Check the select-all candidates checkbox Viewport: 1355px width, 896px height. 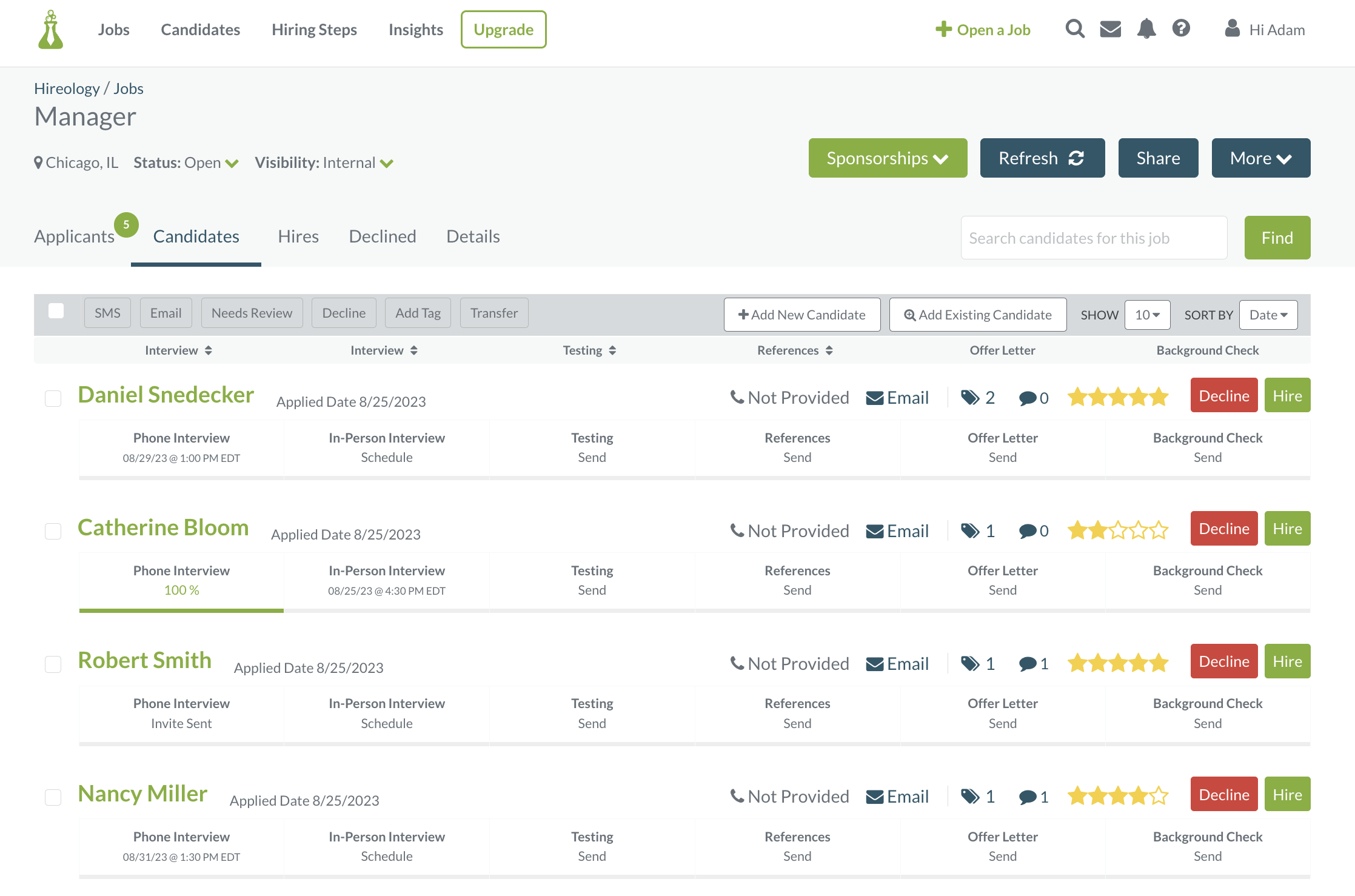[56, 310]
